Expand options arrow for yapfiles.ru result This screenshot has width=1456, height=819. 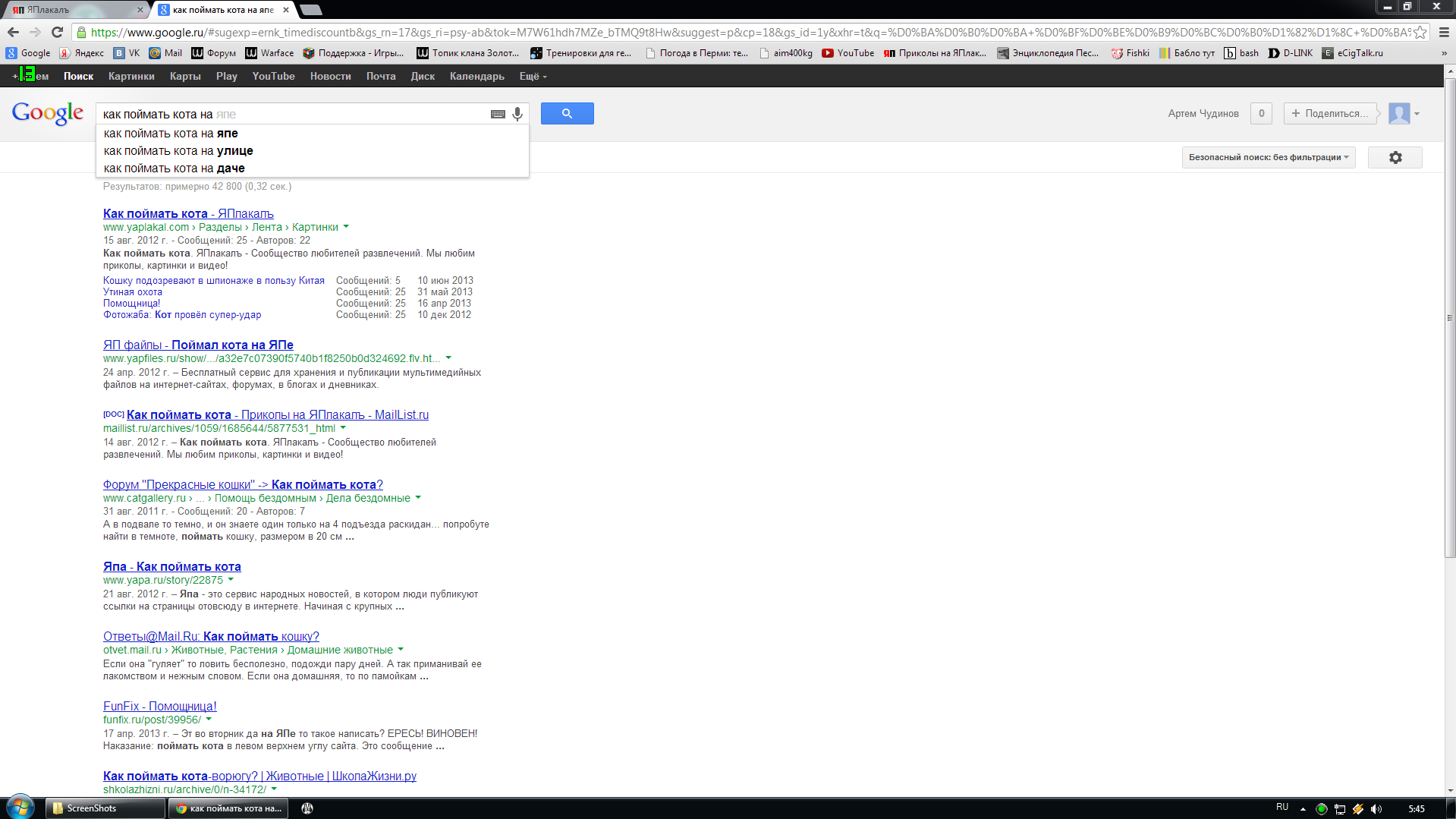pos(448,358)
